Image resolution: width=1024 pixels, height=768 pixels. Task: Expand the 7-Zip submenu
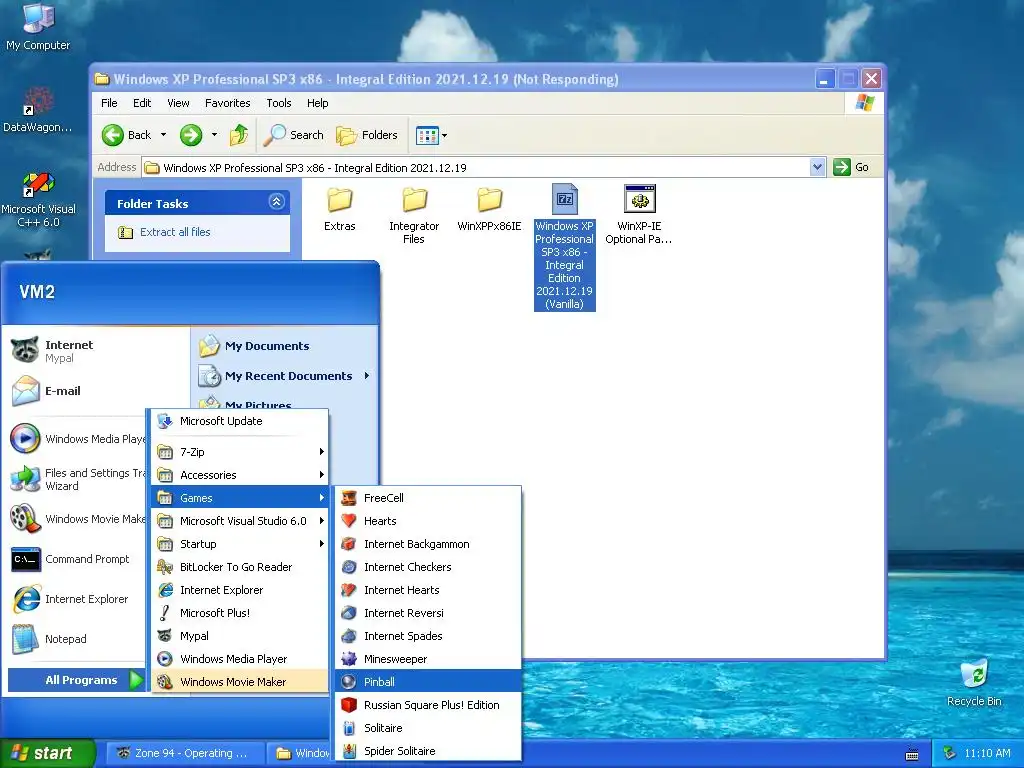240,452
